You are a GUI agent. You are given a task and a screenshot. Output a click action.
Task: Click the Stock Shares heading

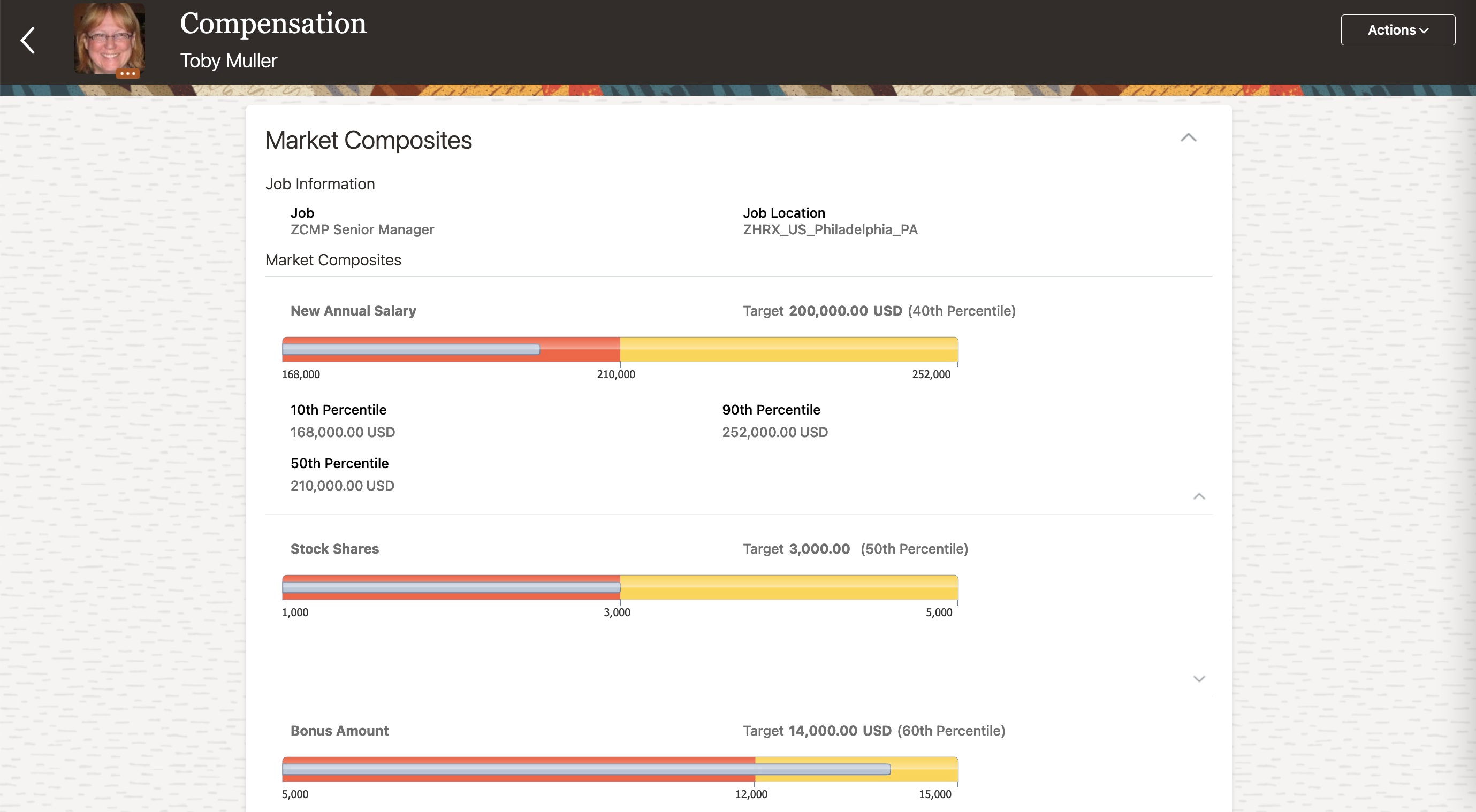pyautogui.click(x=334, y=549)
